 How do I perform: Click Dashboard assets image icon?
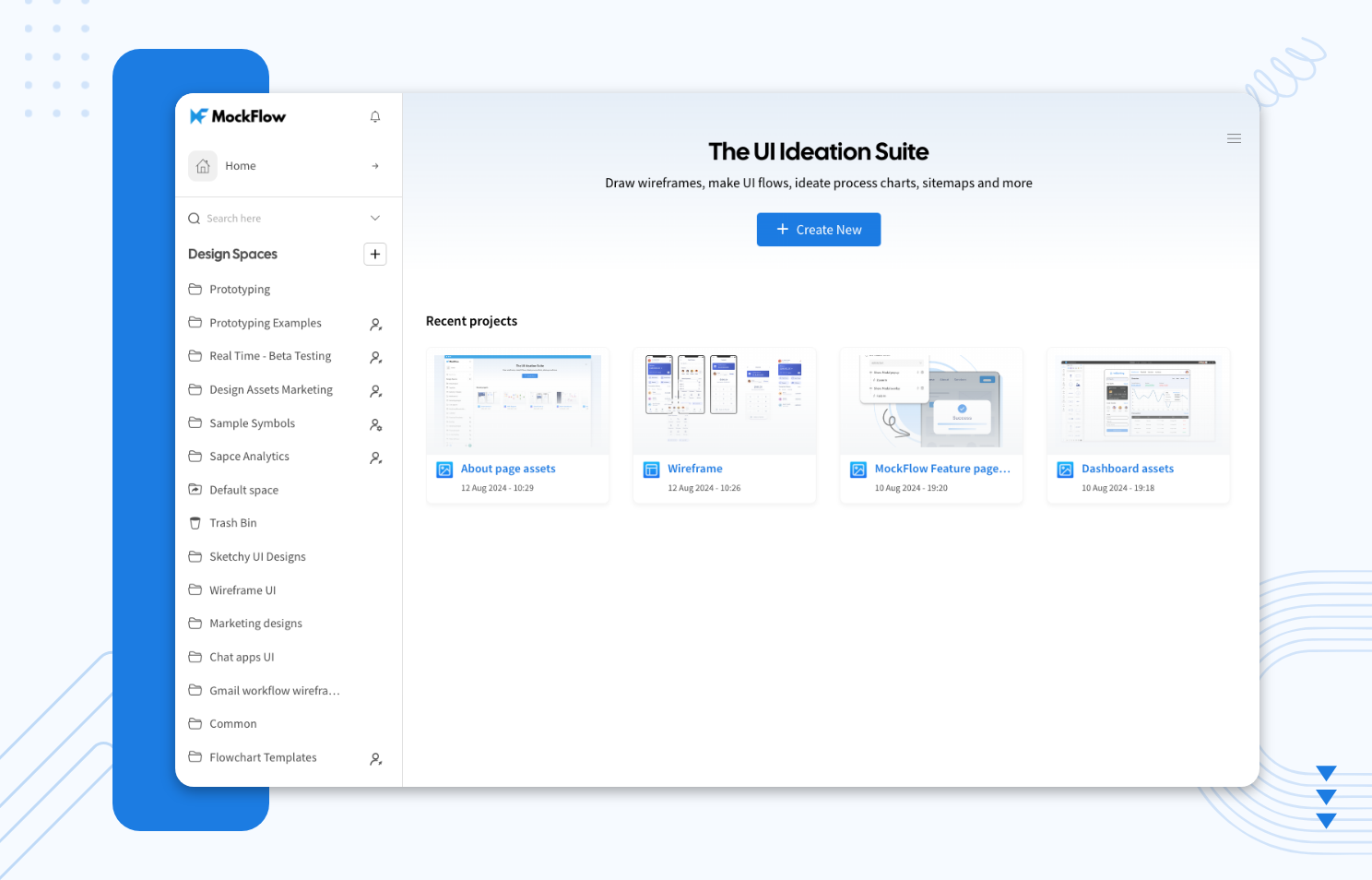coord(1065,470)
